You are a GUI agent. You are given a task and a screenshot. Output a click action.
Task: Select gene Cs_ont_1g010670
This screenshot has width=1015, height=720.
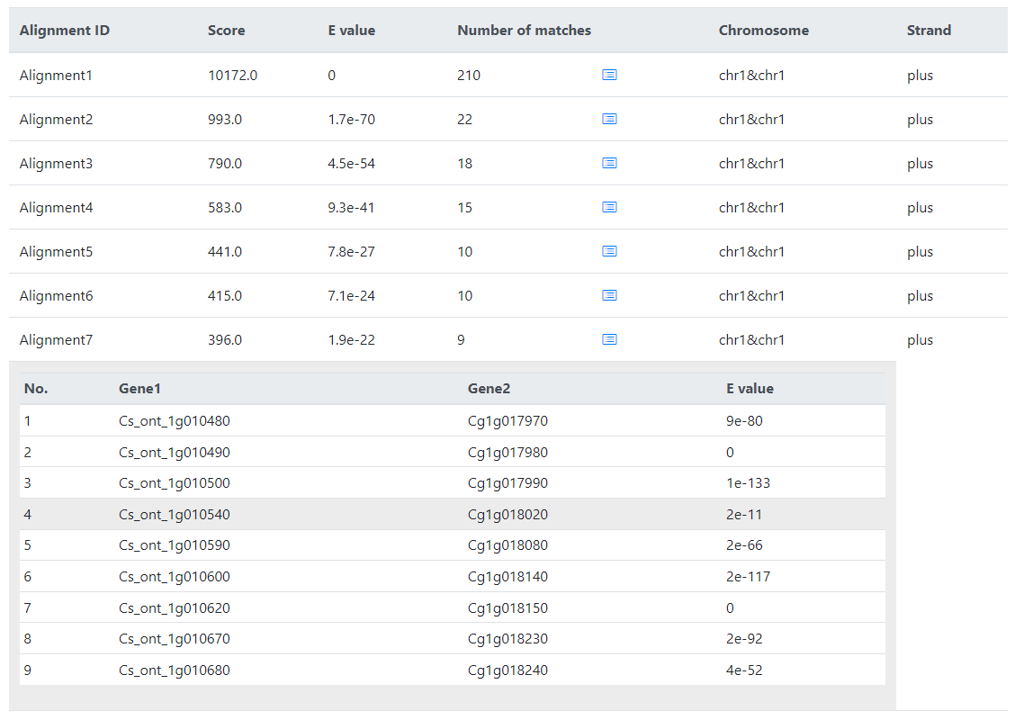tap(174, 638)
